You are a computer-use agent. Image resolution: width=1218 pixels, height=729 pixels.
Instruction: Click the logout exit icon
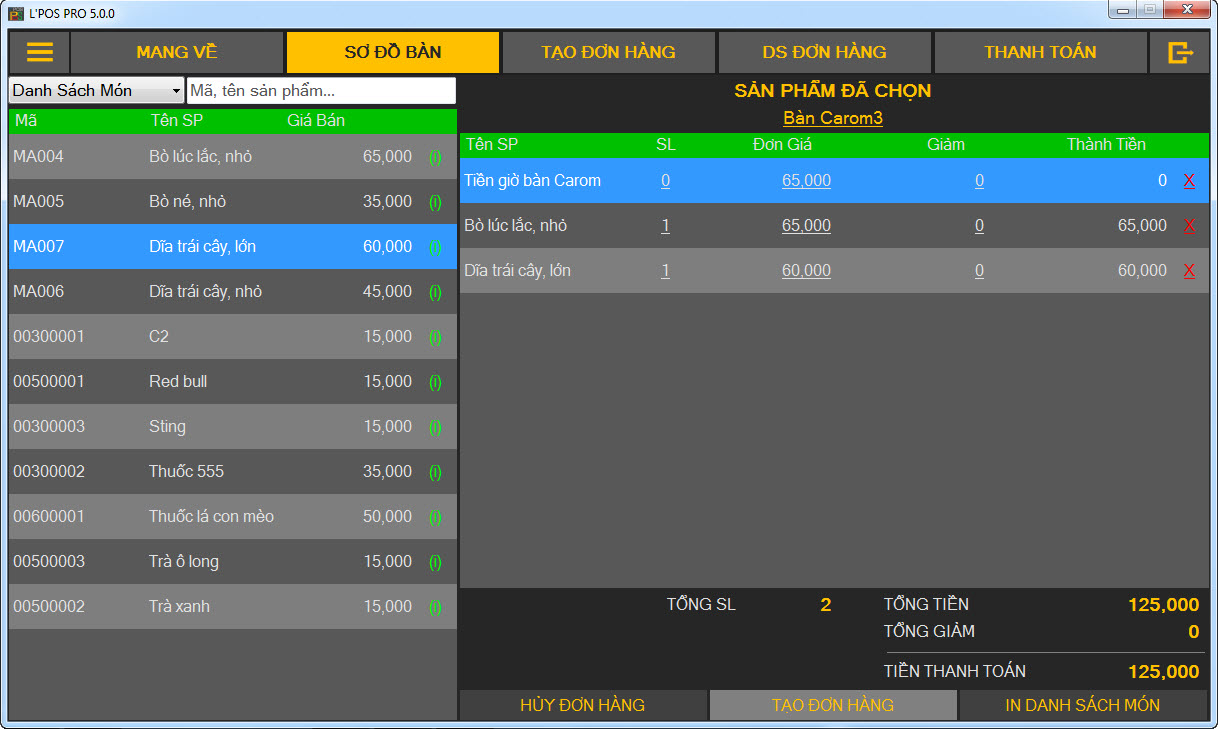[1180, 53]
